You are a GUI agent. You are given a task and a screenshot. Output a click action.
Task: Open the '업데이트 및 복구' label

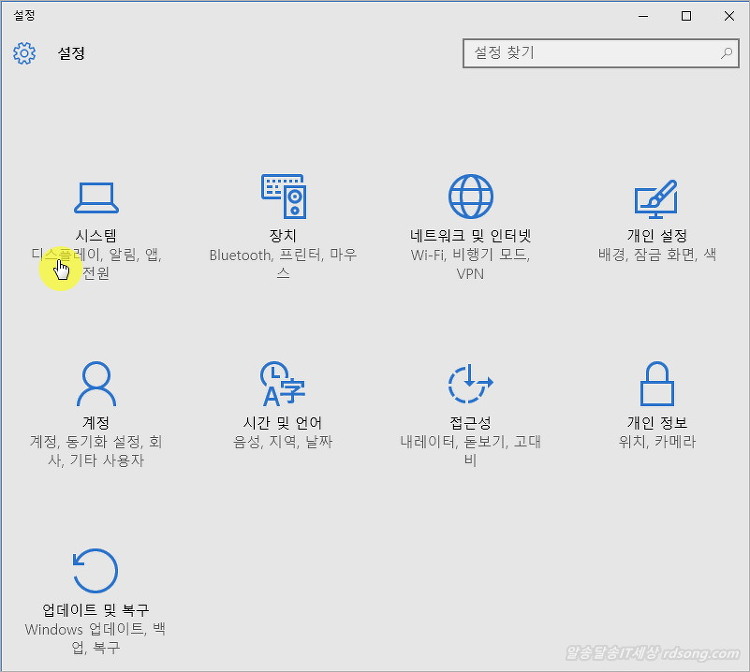coord(96,610)
